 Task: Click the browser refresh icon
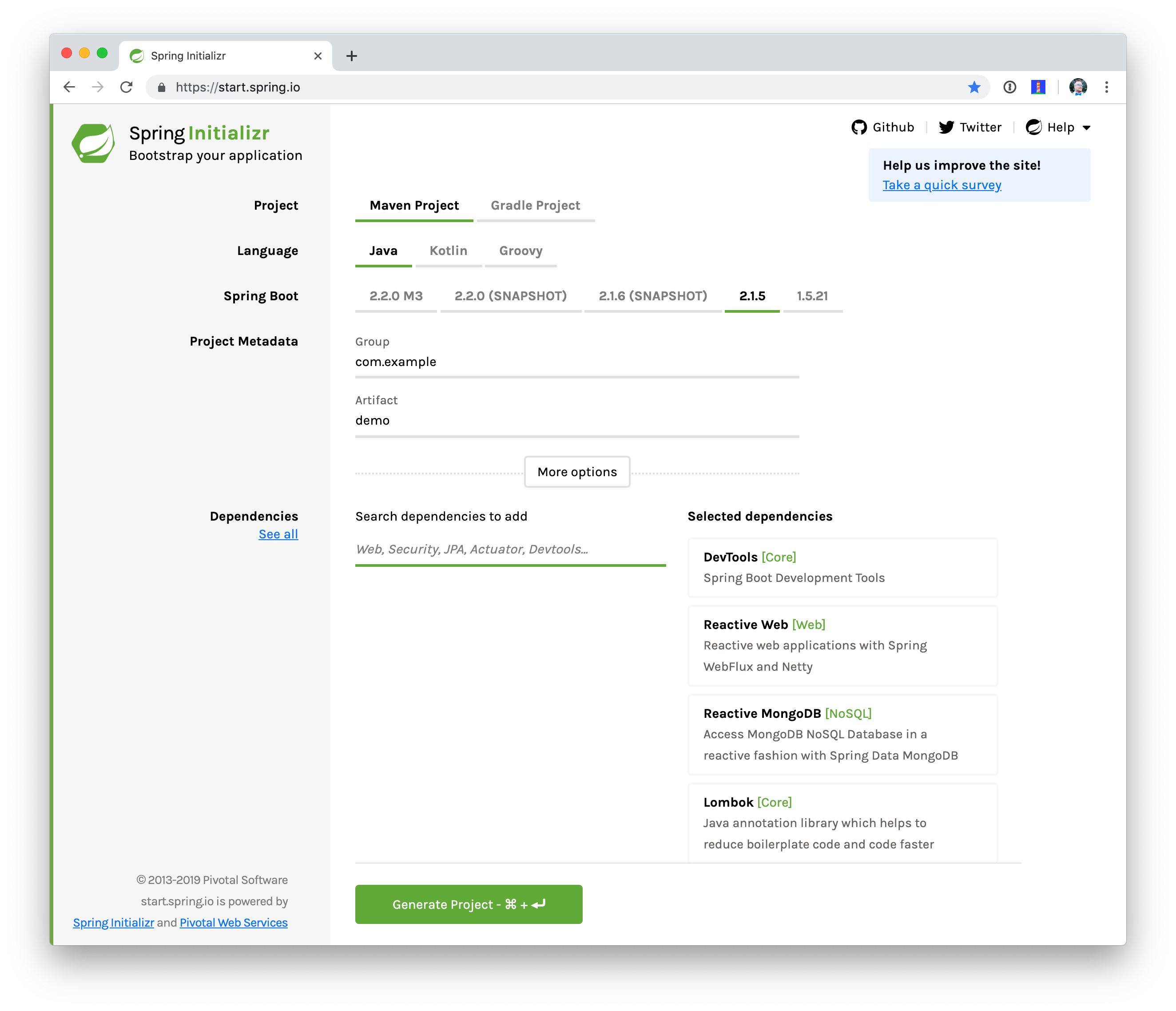click(127, 87)
